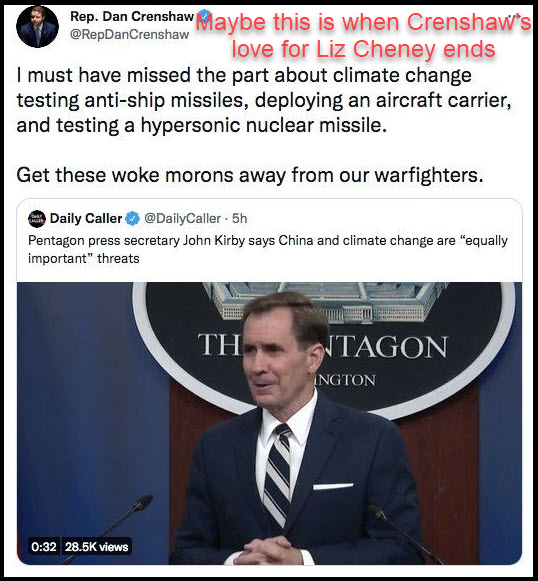The image size is (538, 581).
Task: Open the Daily Caller account name
Action: pyautogui.click(x=86, y=219)
